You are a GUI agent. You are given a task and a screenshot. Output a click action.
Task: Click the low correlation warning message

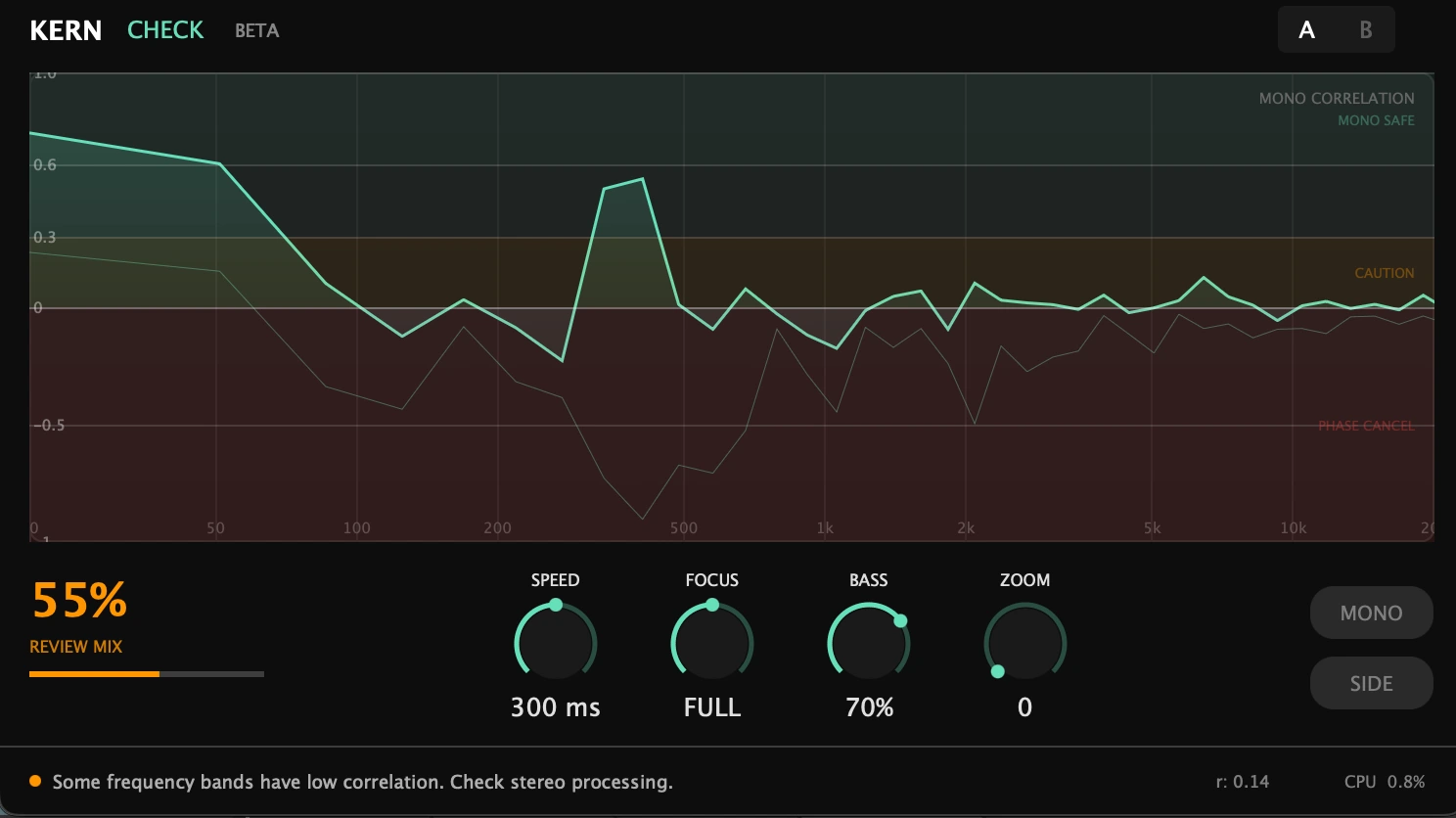362,781
